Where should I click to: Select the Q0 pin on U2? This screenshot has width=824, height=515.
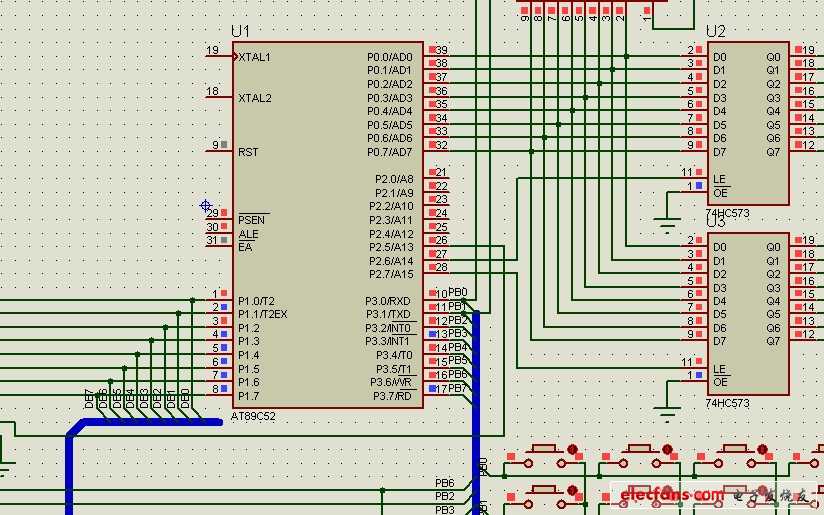point(773,57)
